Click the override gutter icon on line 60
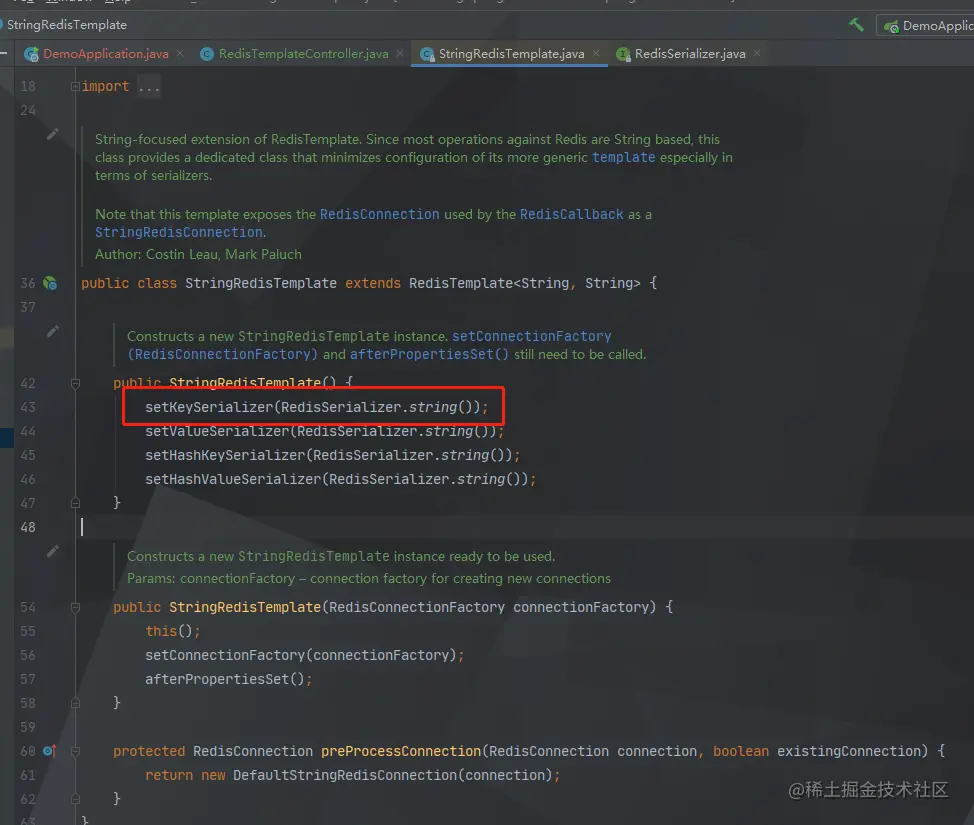 [50, 751]
